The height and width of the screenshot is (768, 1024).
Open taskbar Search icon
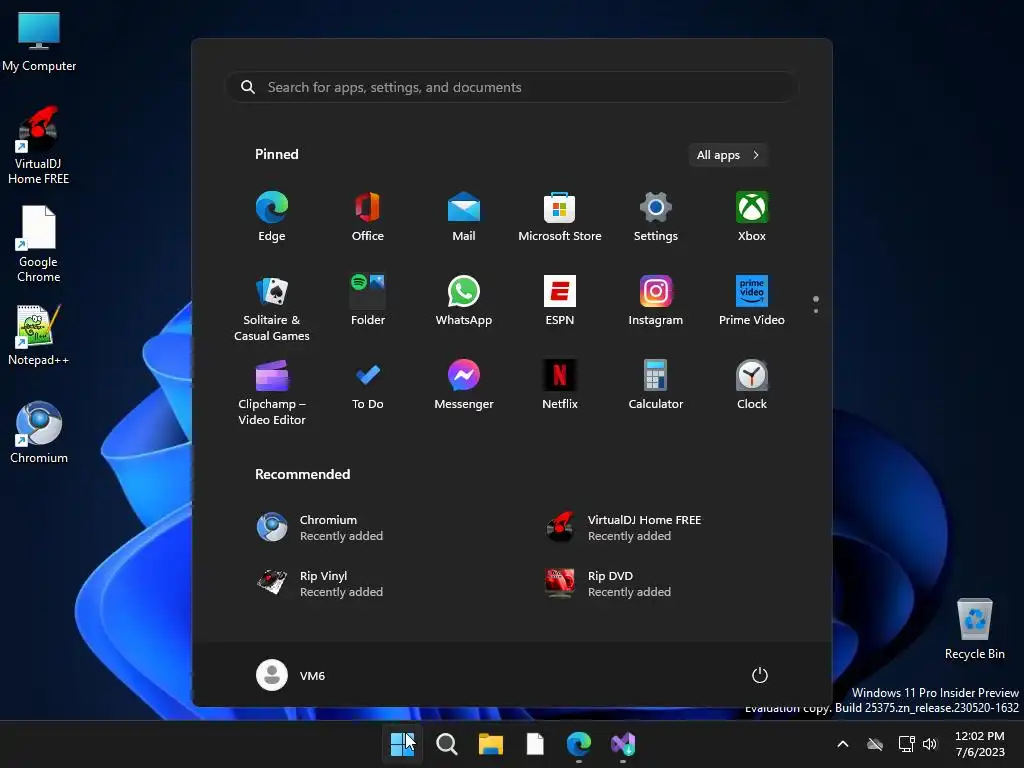[447, 744]
